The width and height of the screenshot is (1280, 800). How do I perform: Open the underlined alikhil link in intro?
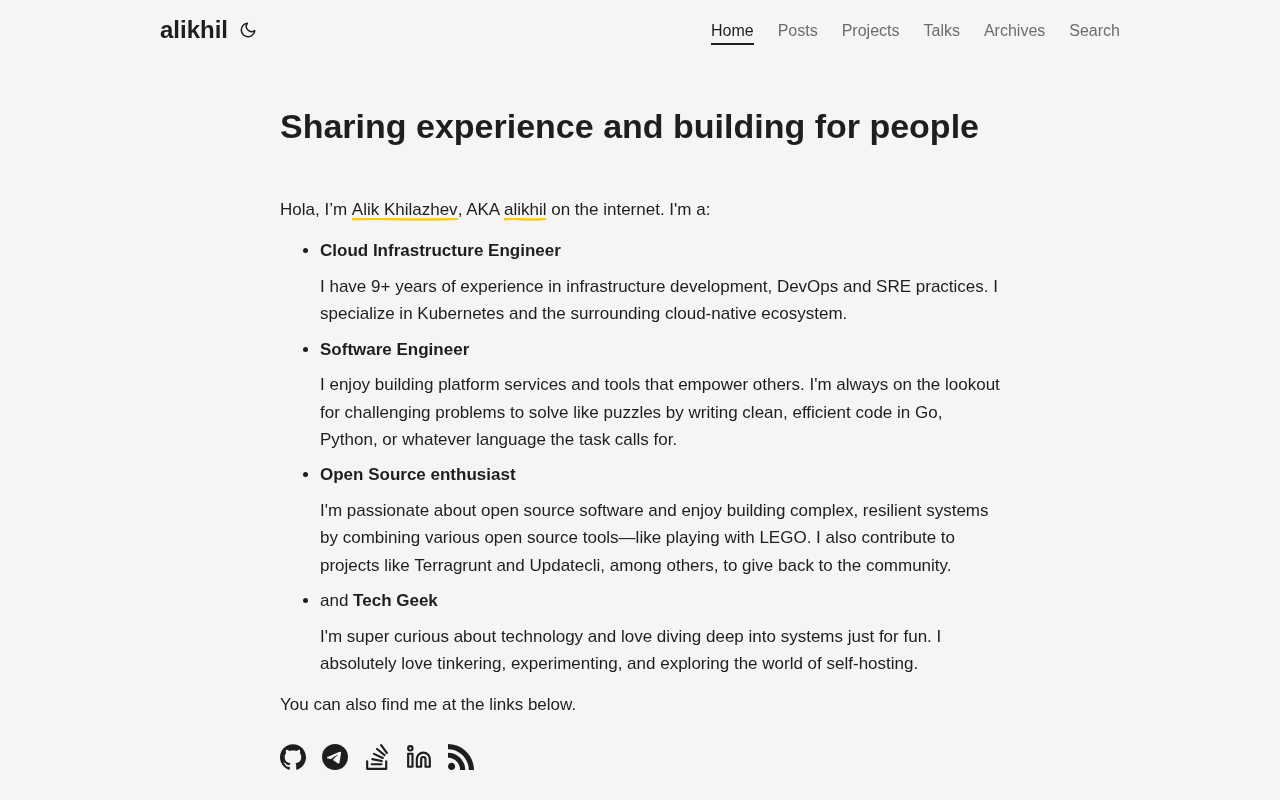pos(525,210)
